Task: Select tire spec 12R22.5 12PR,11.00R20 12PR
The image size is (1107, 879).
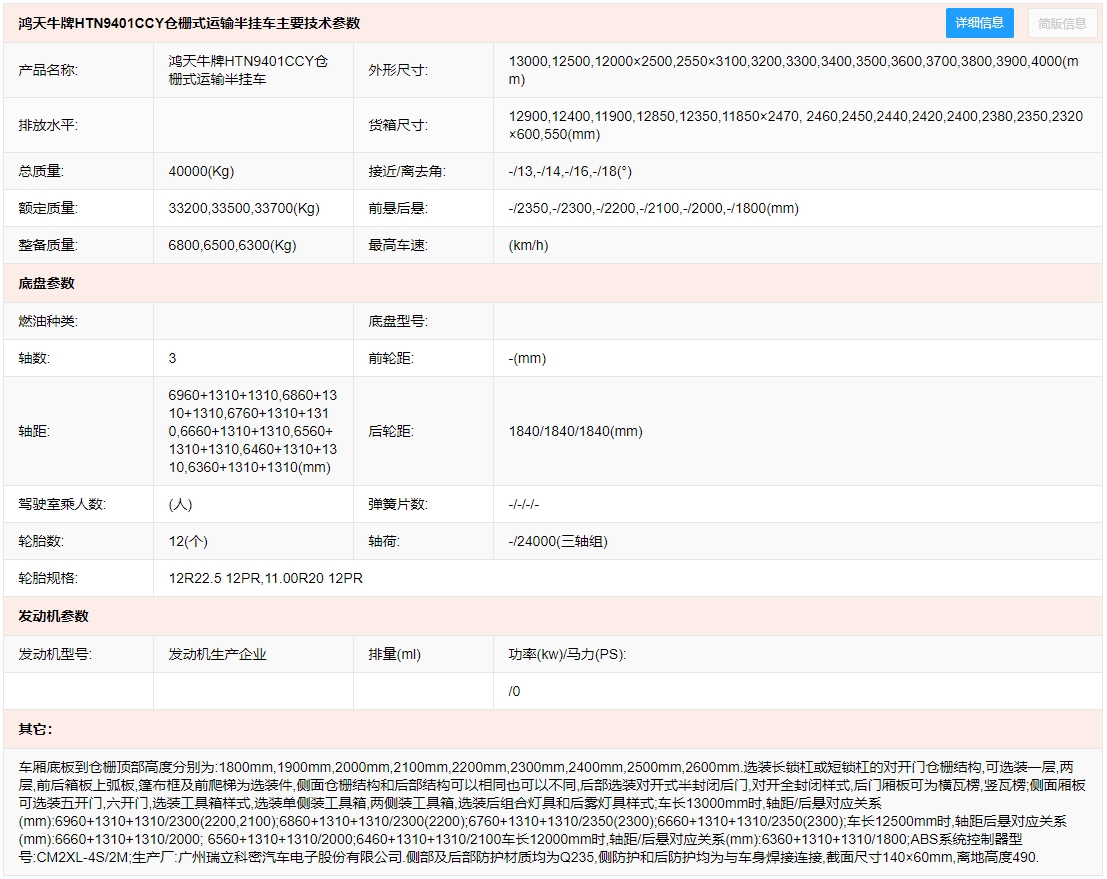Action: 265,578
